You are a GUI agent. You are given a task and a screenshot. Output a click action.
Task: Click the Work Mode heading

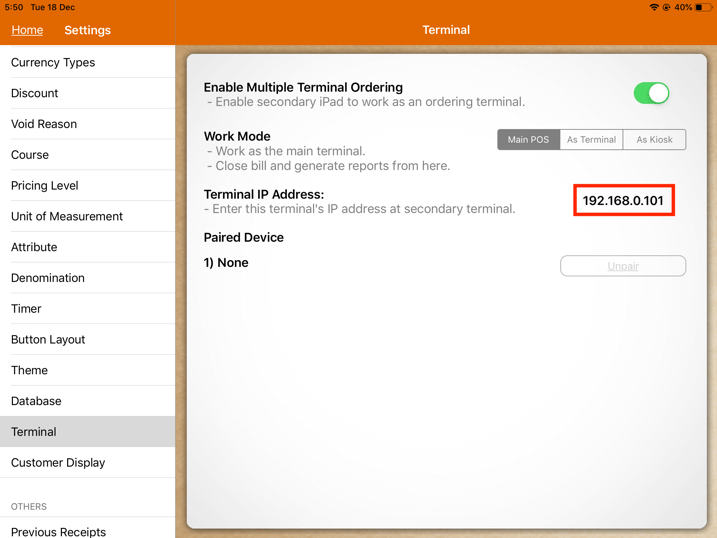coord(237,136)
